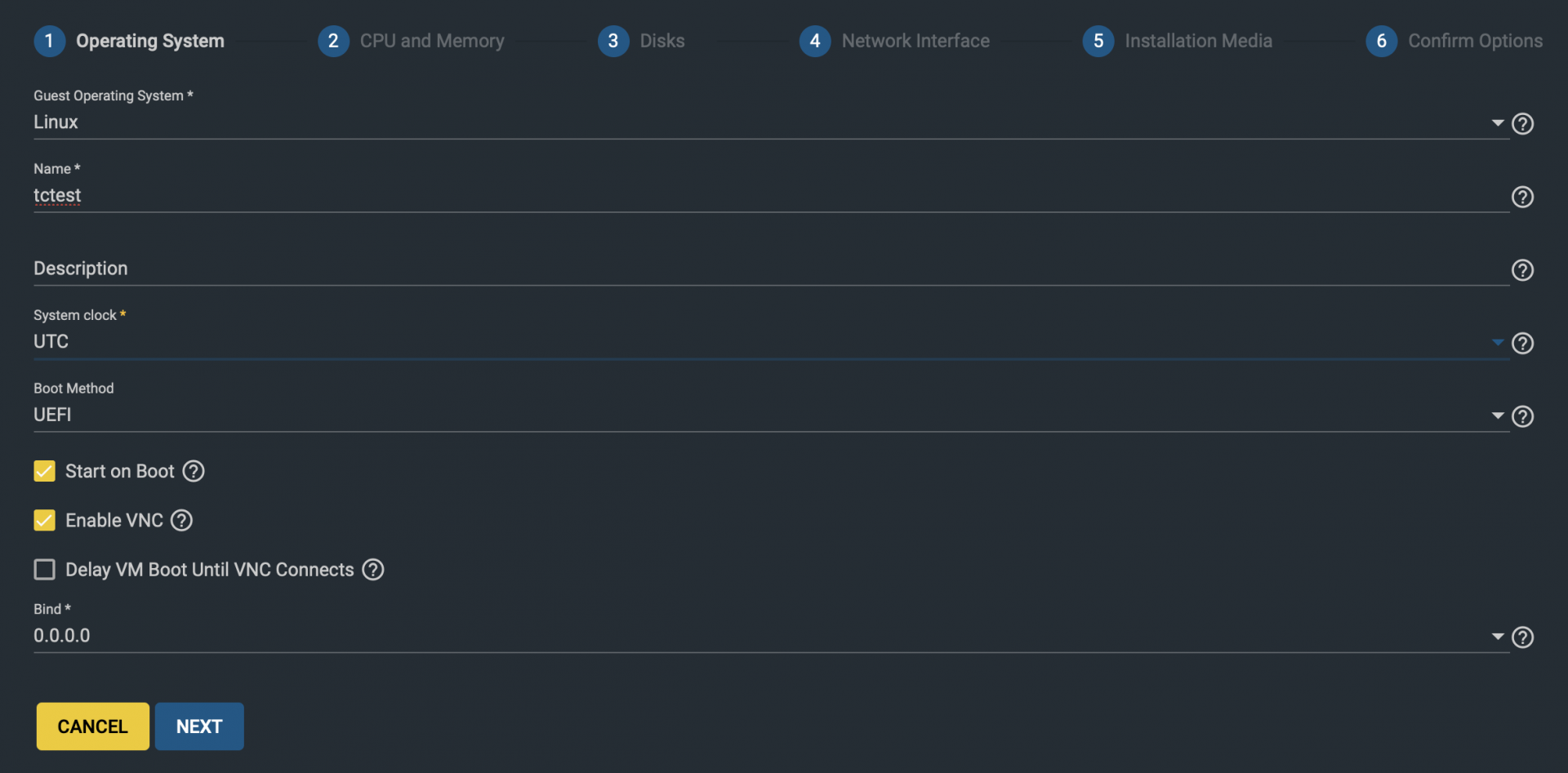Image resolution: width=1568 pixels, height=773 pixels.
Task: Expand the System clock dropdown arrow
Action: point(1498,343)
